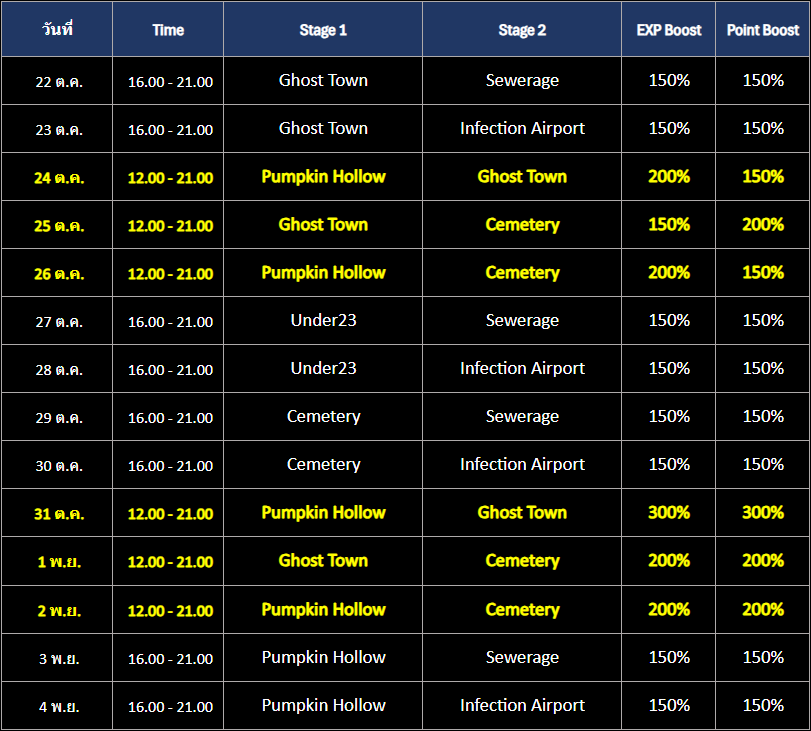Select the 31 ต.ค. date cell
Viewport: 811px width, 731px height.
pyautogui.click(x=59, y=514)
